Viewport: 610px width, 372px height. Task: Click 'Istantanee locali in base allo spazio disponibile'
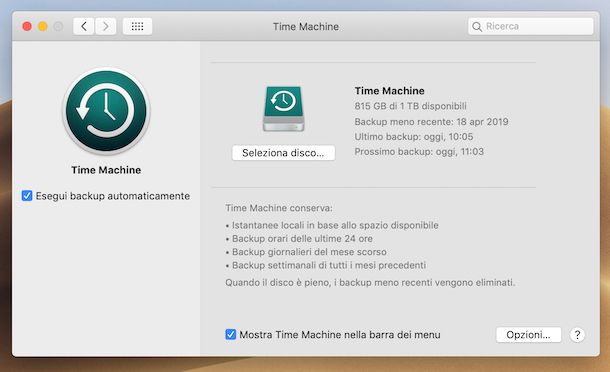coord(335,225)
